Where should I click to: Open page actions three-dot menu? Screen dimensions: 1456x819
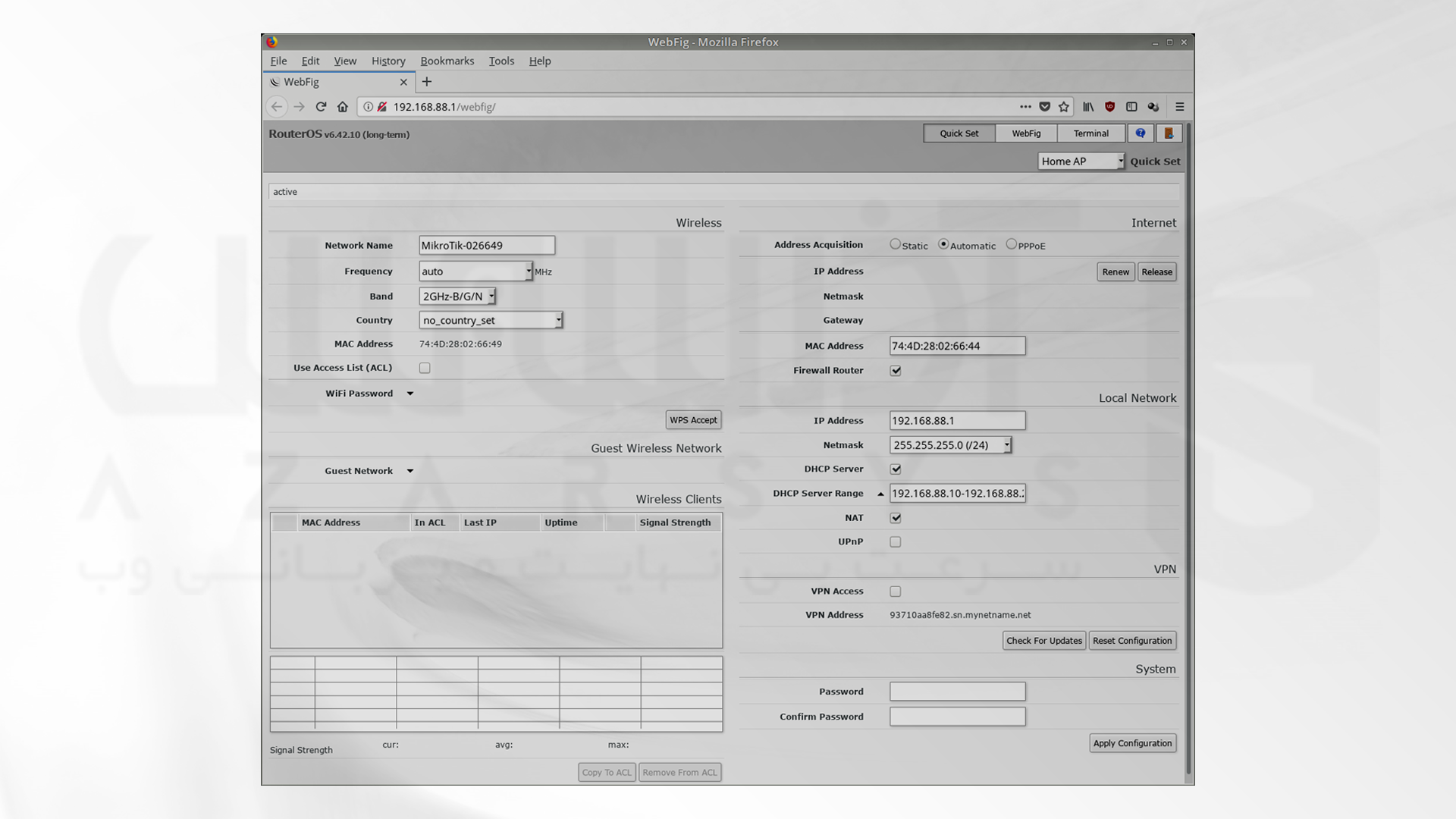(1025, 107)
